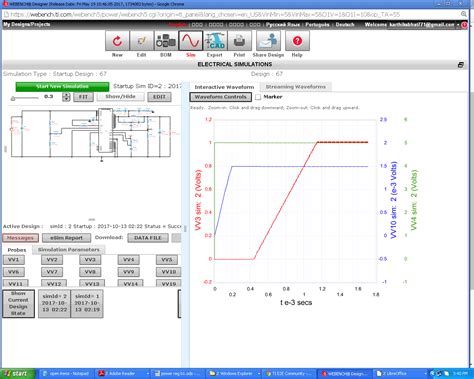Open the Share Design icon
This screenshot has height=379, width=474.
[x=268, y=41]
